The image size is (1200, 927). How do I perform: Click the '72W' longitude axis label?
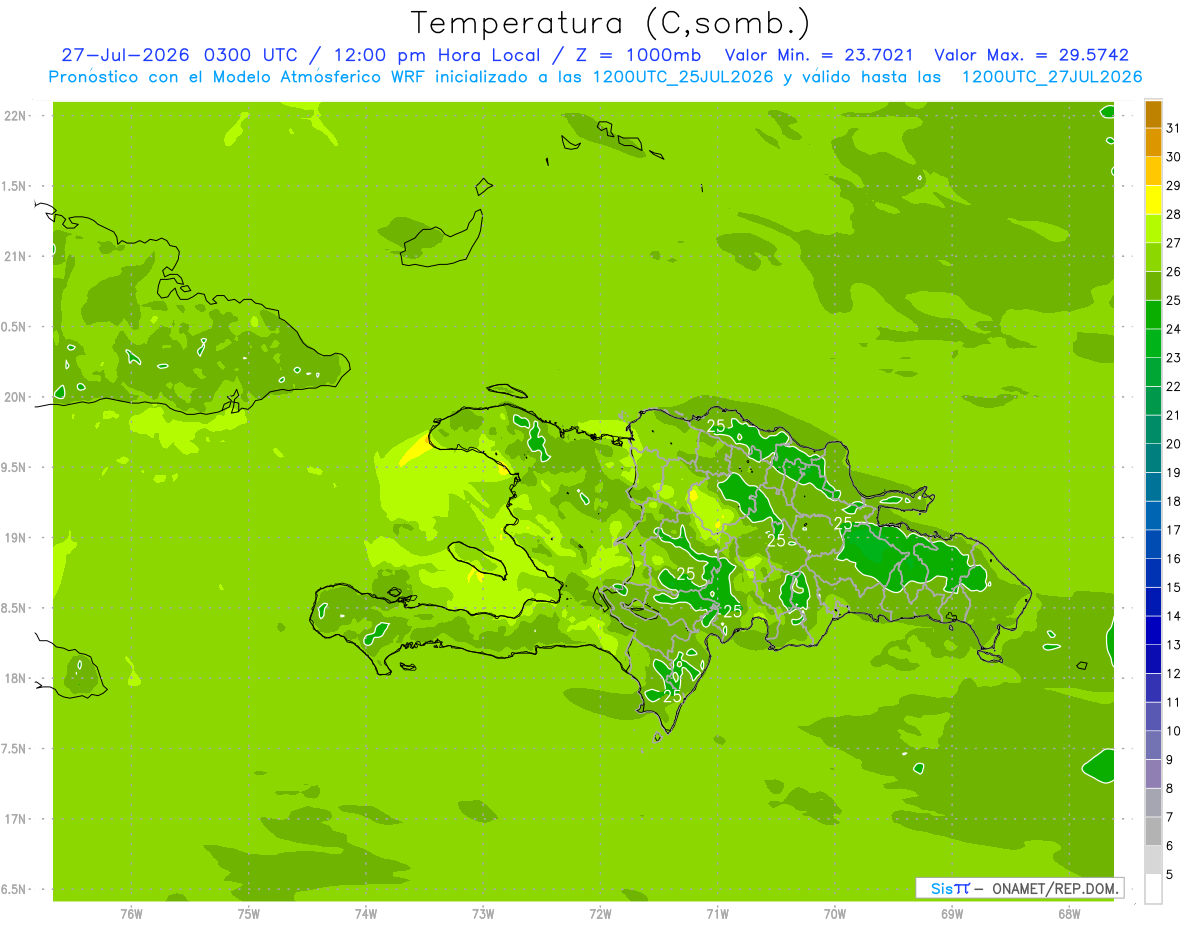(600, 914)
